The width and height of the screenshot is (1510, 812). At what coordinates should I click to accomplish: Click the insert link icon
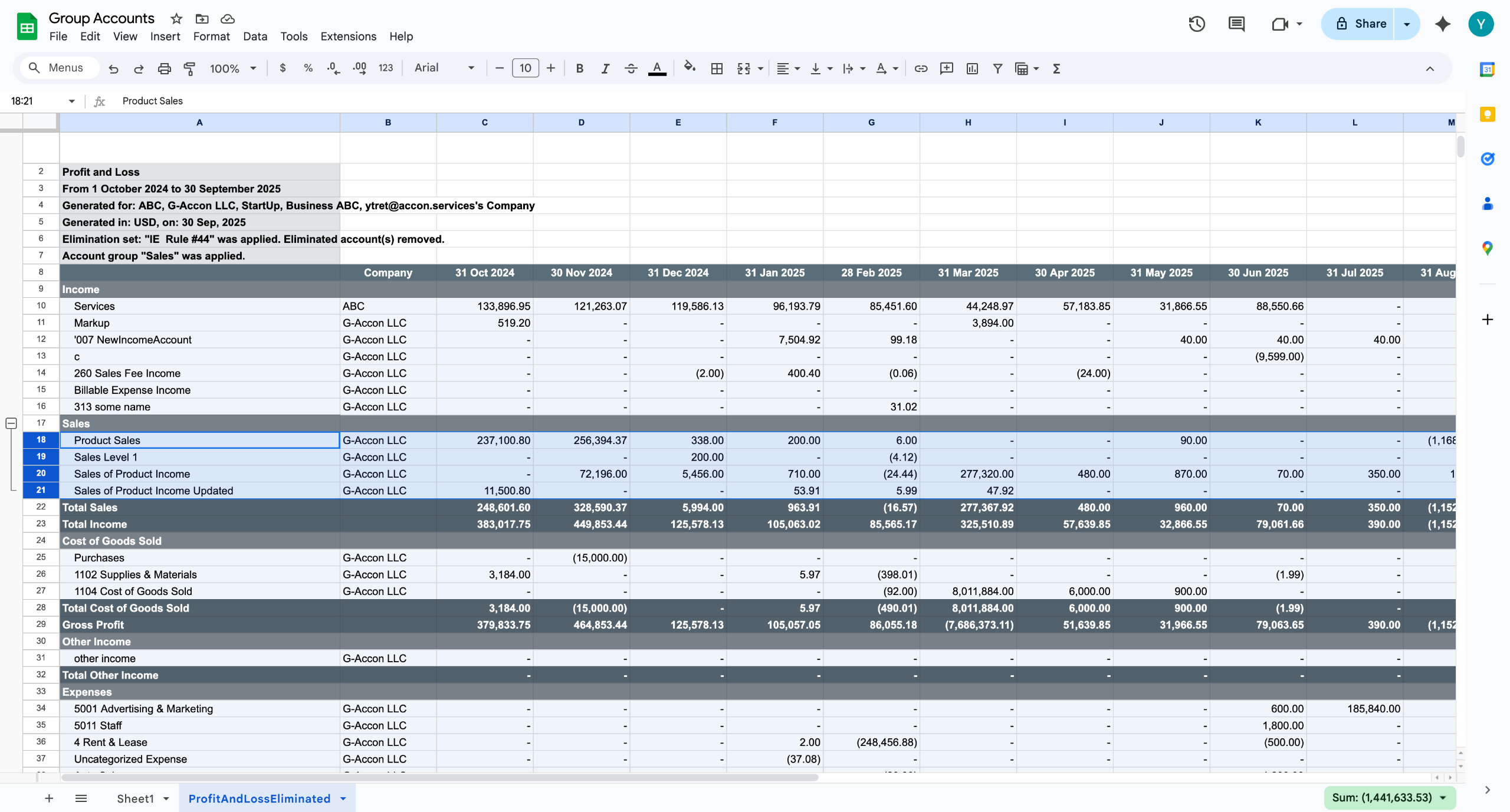tap(921, 68)
